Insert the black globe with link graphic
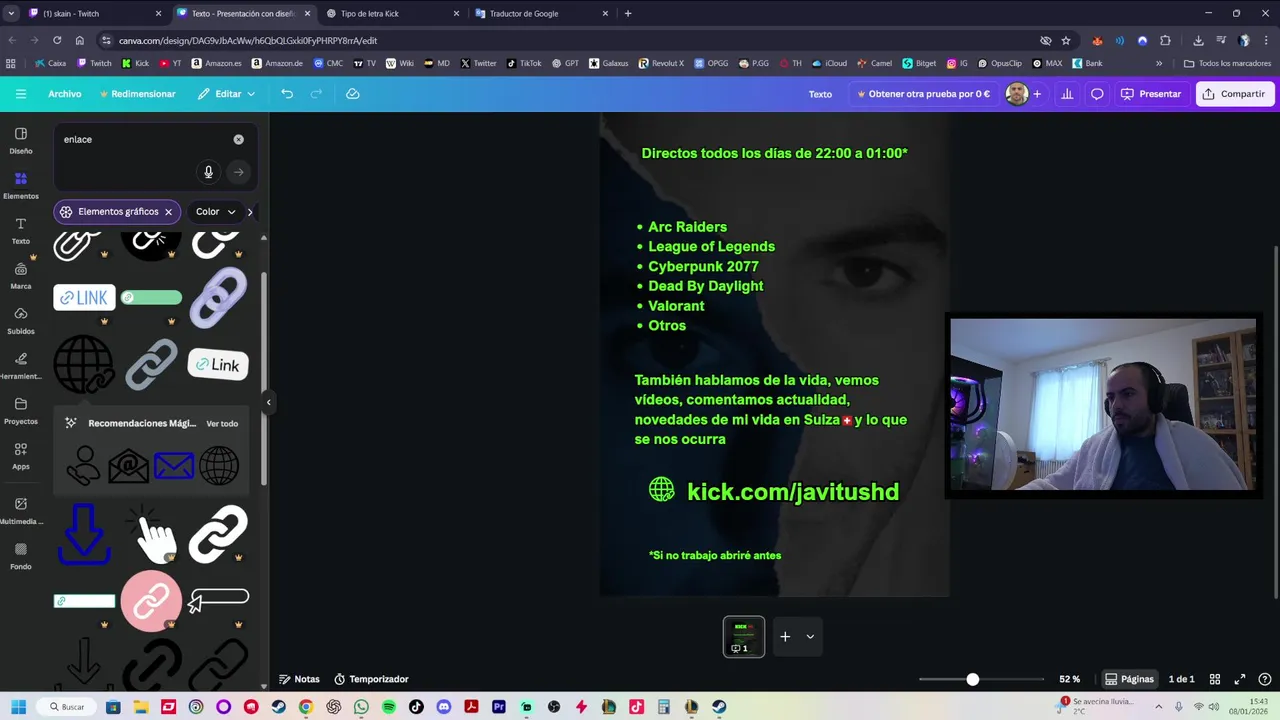 (84, 364)
